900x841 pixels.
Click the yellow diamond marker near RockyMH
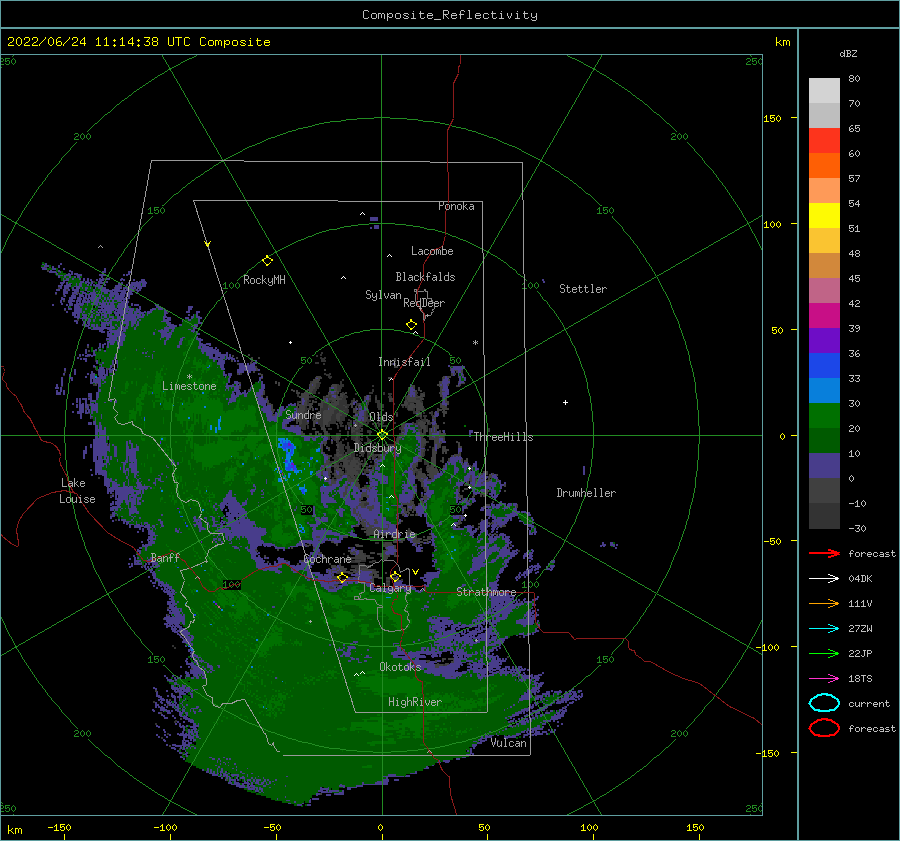[267, 261]
